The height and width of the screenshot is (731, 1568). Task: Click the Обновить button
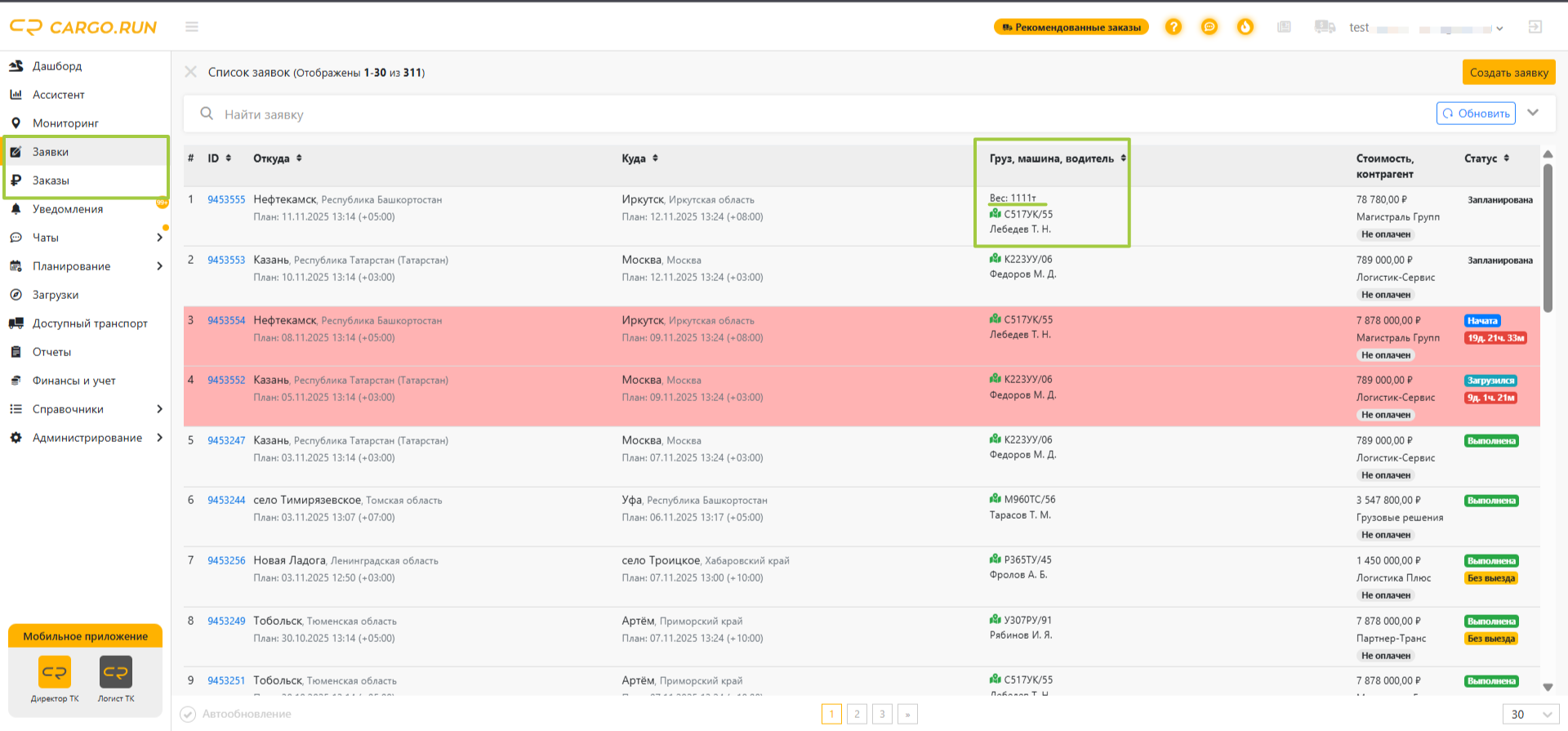[1476, 113]
